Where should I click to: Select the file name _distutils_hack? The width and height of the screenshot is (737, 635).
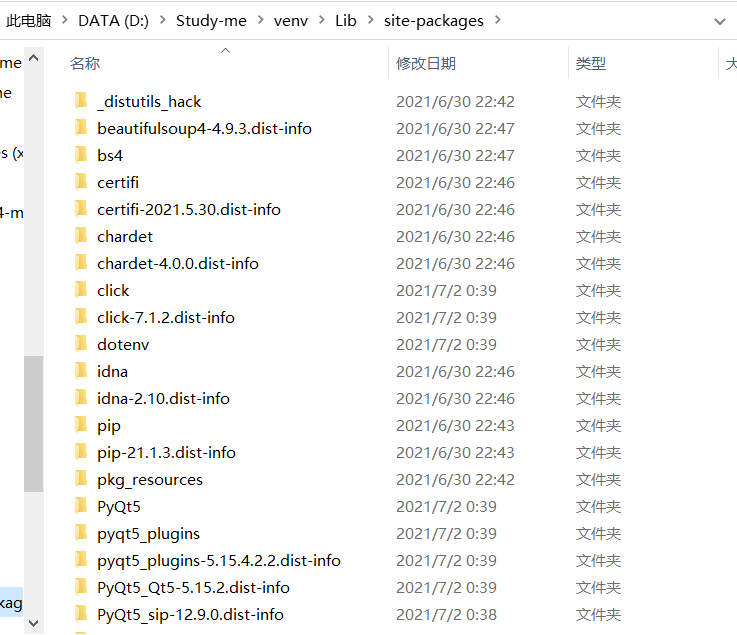[x=149, y=102]
